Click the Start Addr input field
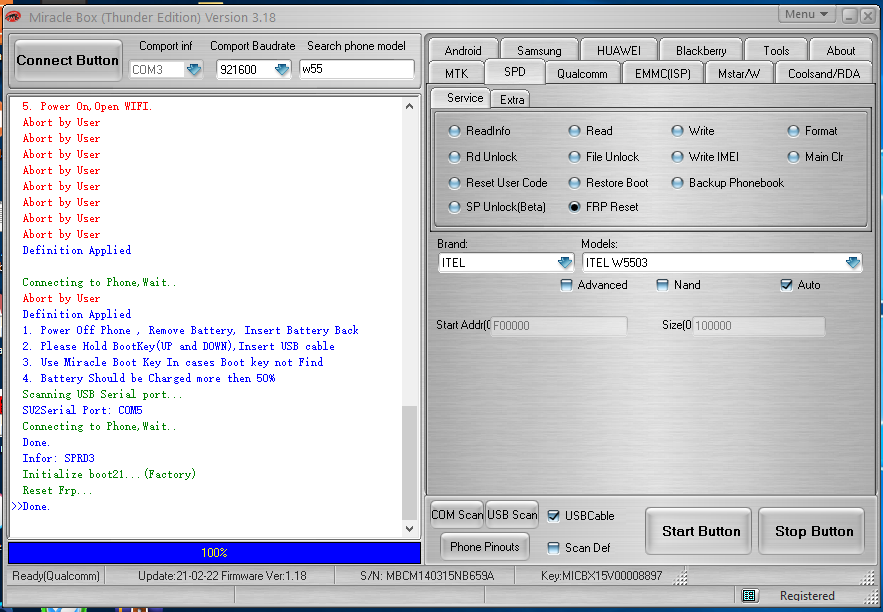The width and height of the screenshot is (883, 612). [559, 325]
